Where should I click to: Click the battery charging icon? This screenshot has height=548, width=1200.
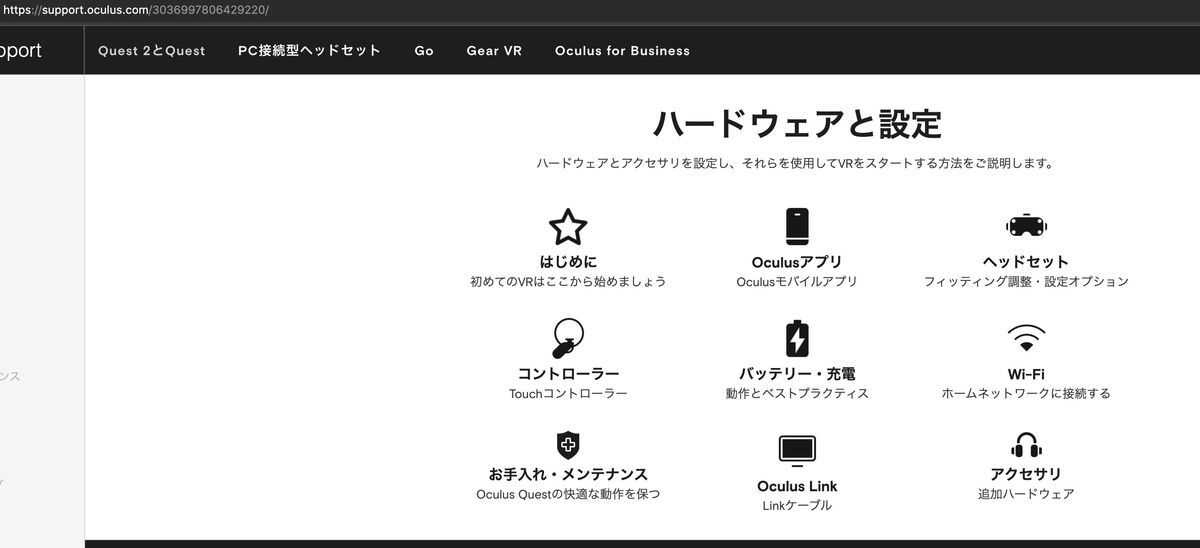click(x=796, y=338)
